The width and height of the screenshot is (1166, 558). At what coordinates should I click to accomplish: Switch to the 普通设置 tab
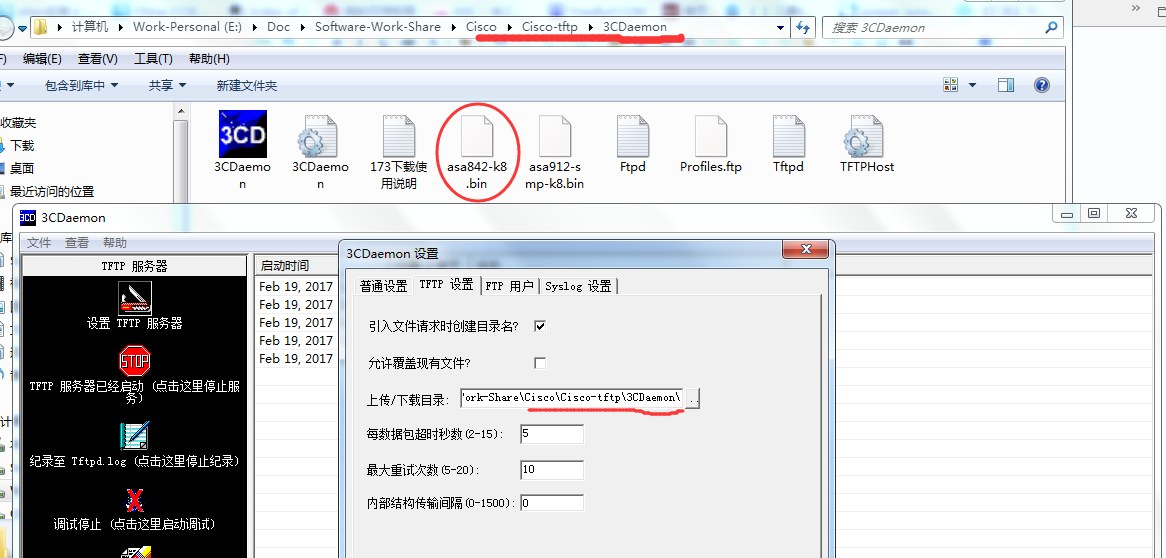(x=384, y=286)
